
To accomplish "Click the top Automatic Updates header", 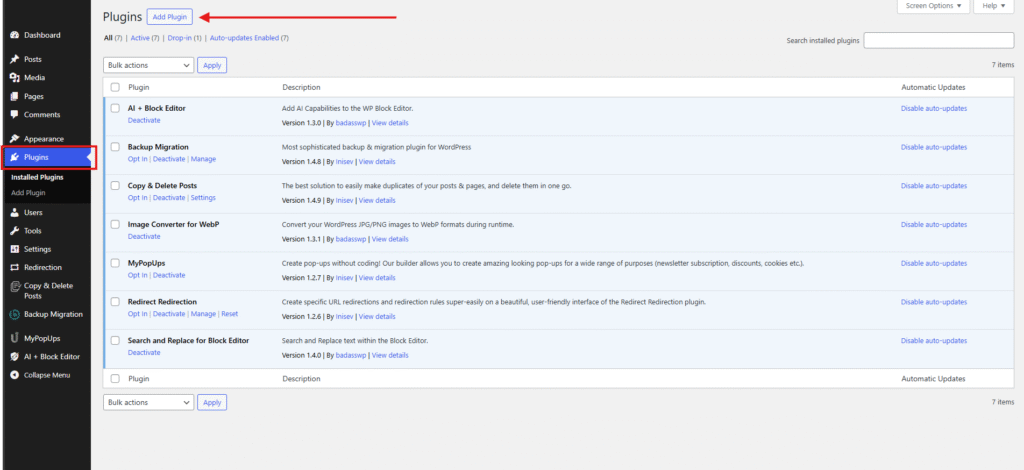I will (933, 87).
